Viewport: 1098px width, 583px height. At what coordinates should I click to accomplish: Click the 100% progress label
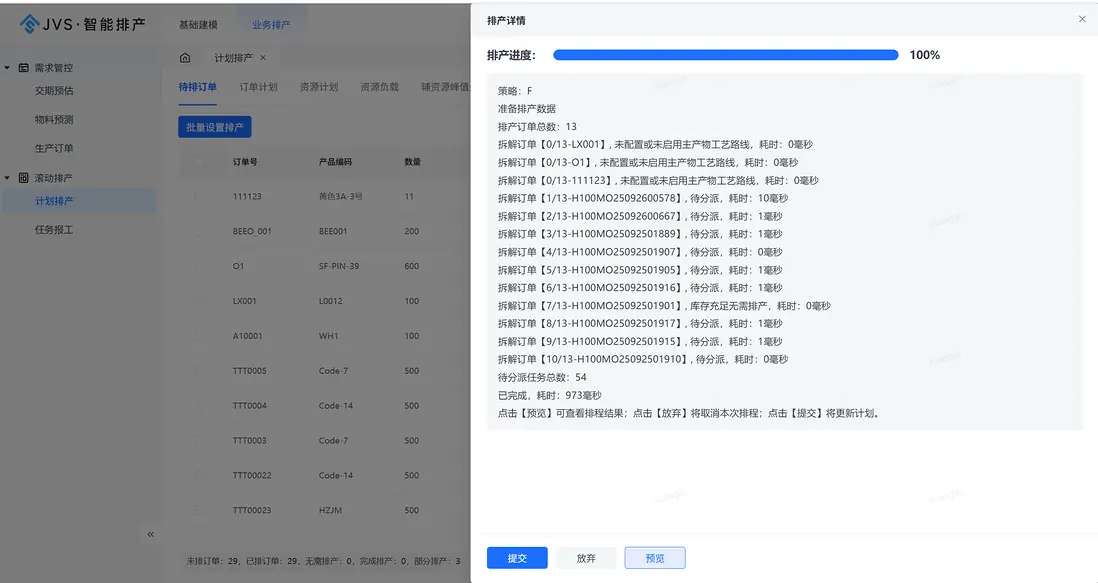click(924, 55)
